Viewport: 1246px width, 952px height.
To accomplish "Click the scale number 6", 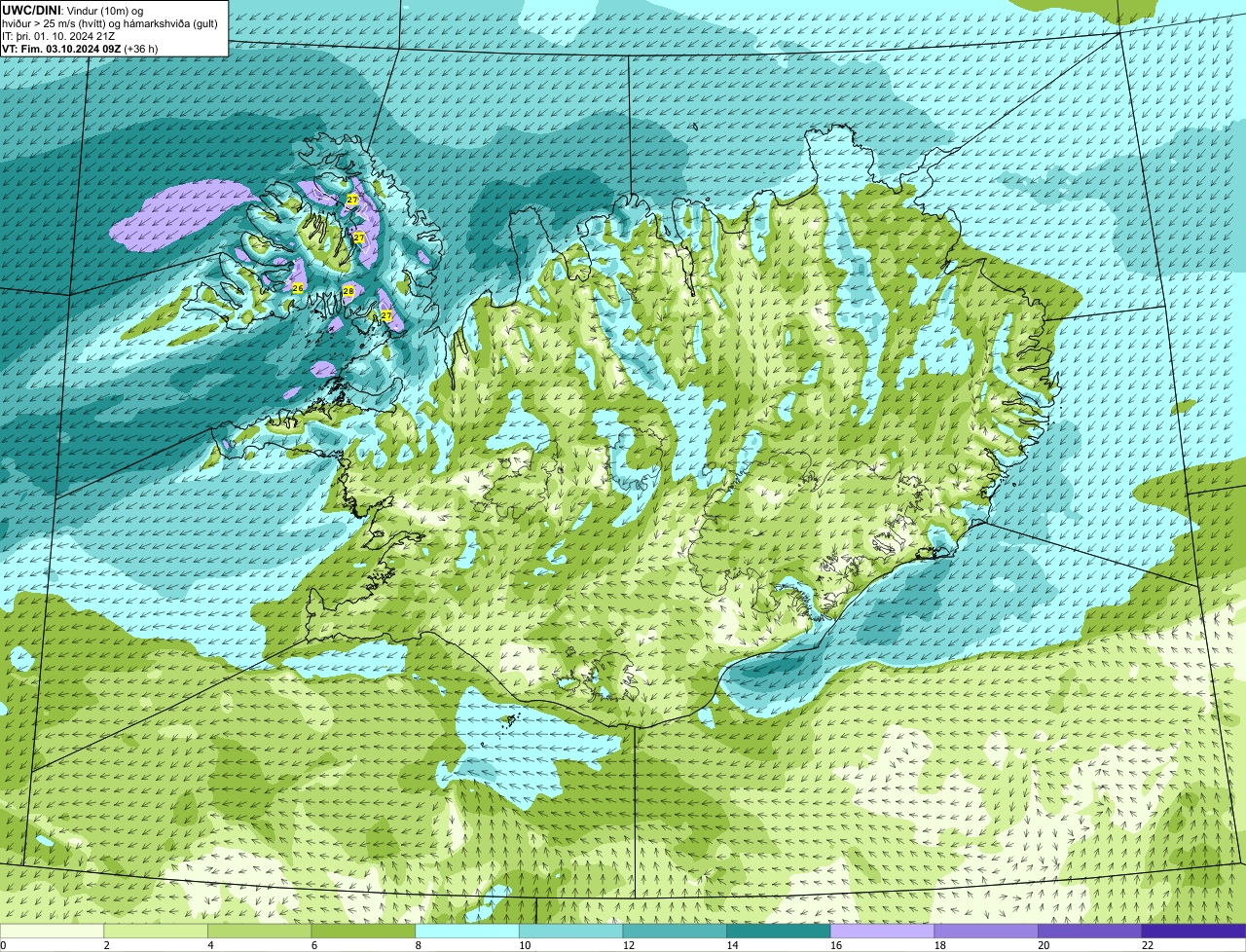I will 314,945.
